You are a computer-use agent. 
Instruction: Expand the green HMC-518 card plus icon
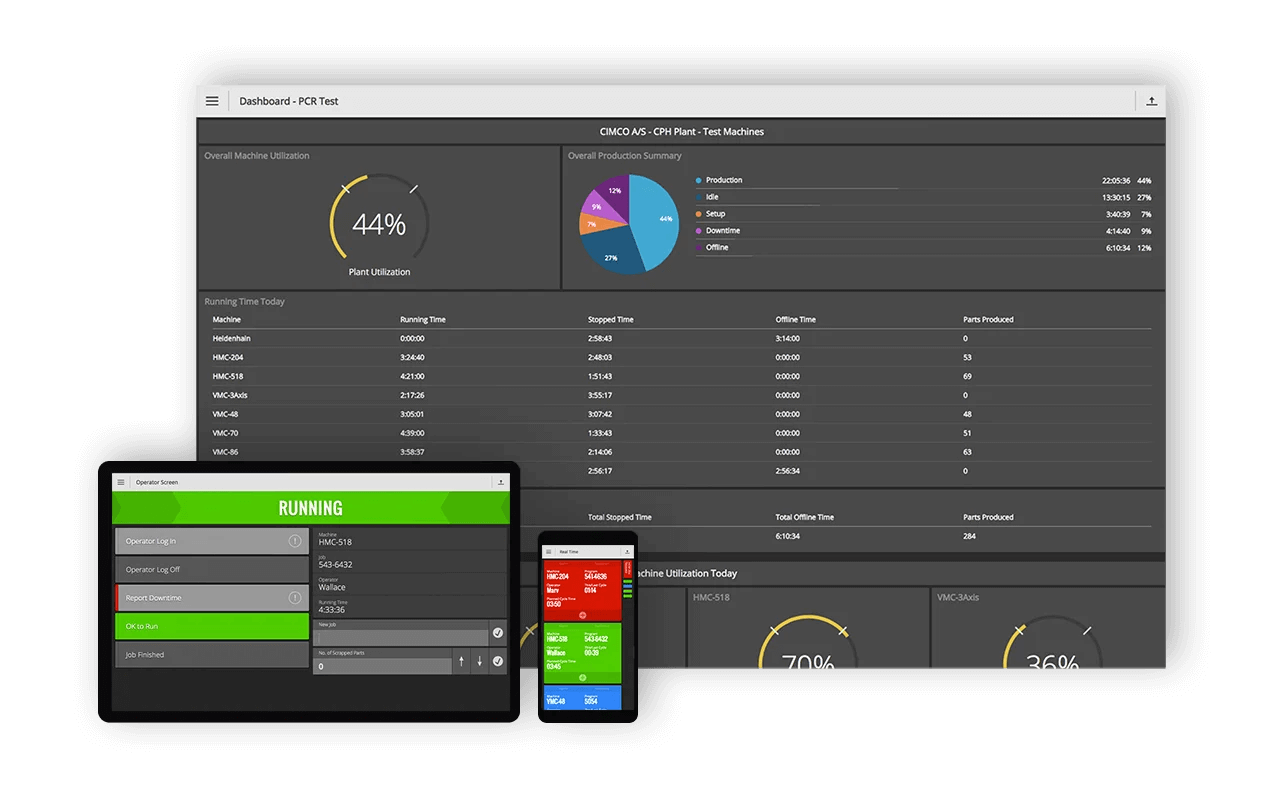pos(582,677)
